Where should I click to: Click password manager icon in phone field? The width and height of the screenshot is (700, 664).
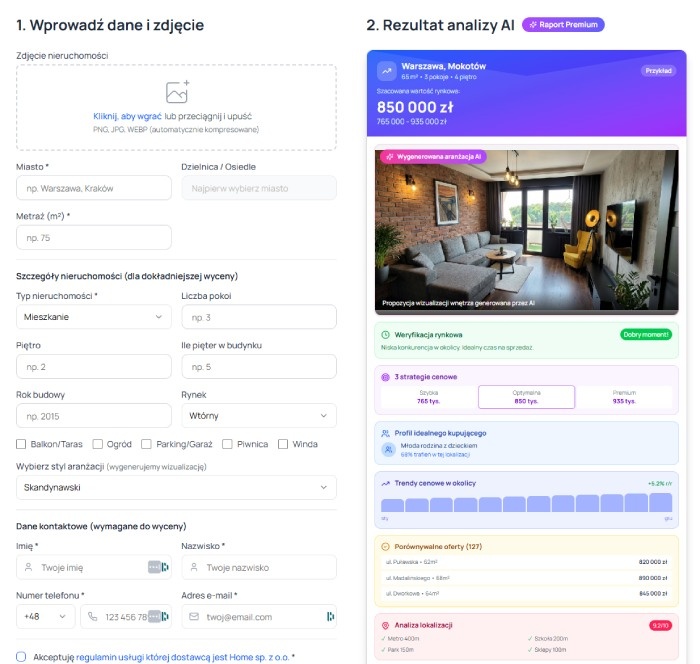coord(165,616)
